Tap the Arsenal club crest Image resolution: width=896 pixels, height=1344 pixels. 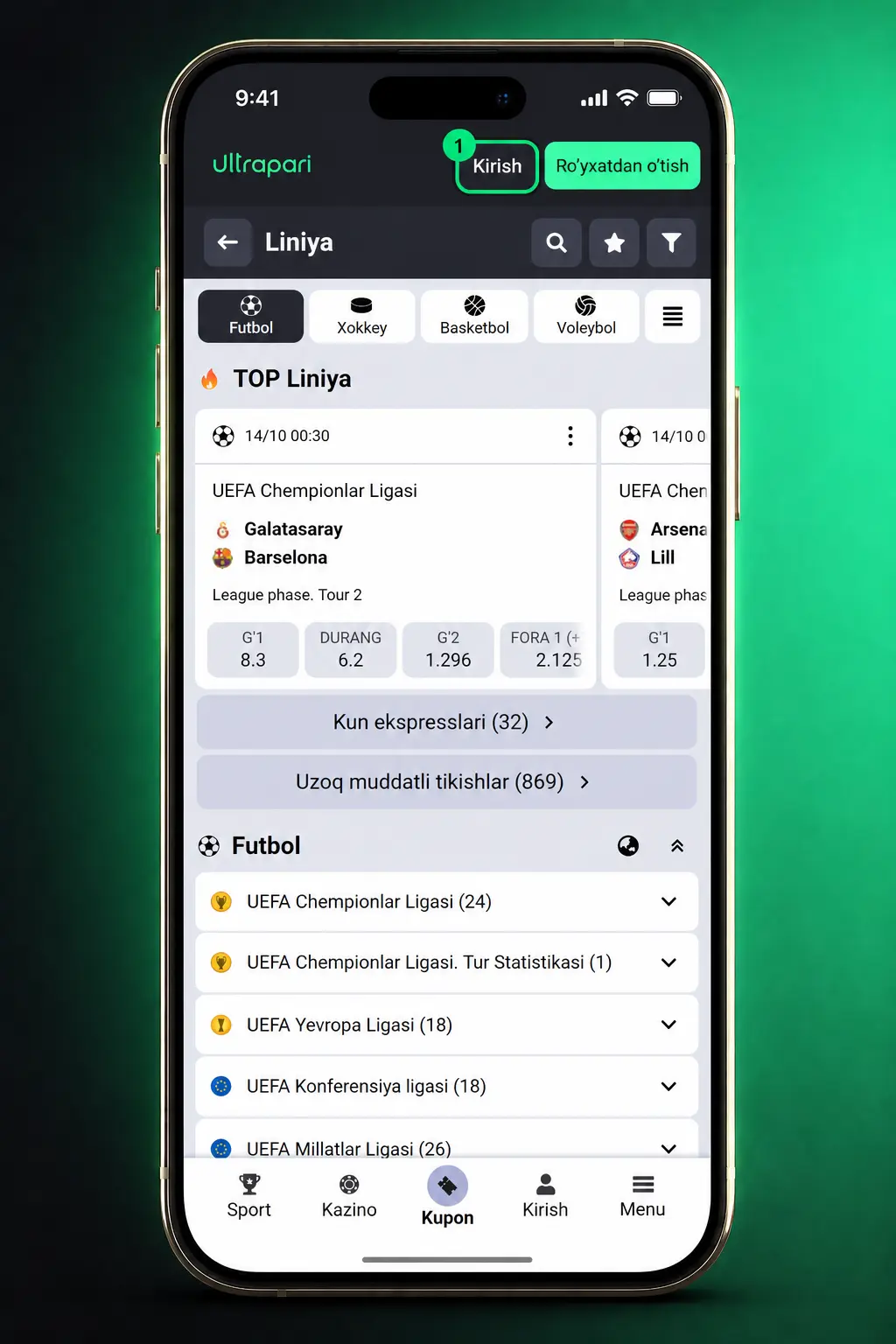[629, 529]
